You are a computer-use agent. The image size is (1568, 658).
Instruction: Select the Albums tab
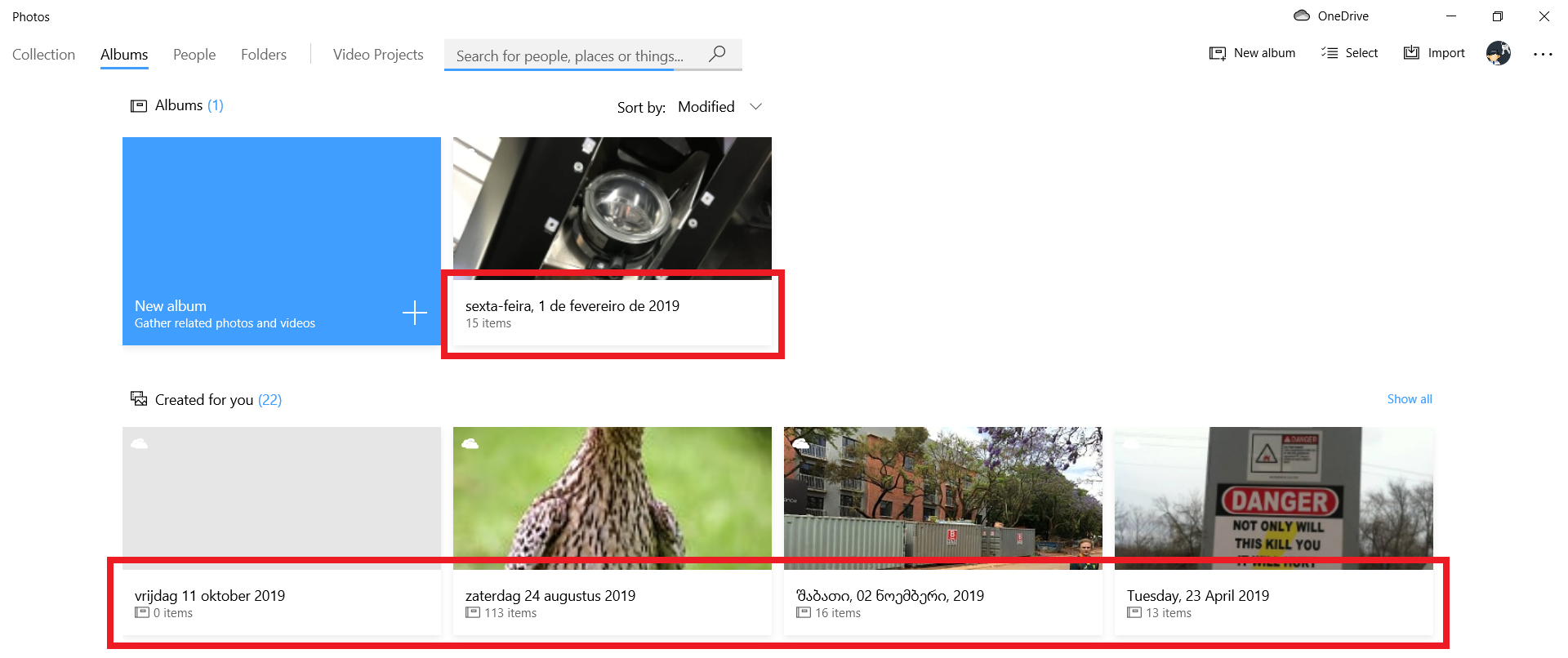tap(124, 55)
